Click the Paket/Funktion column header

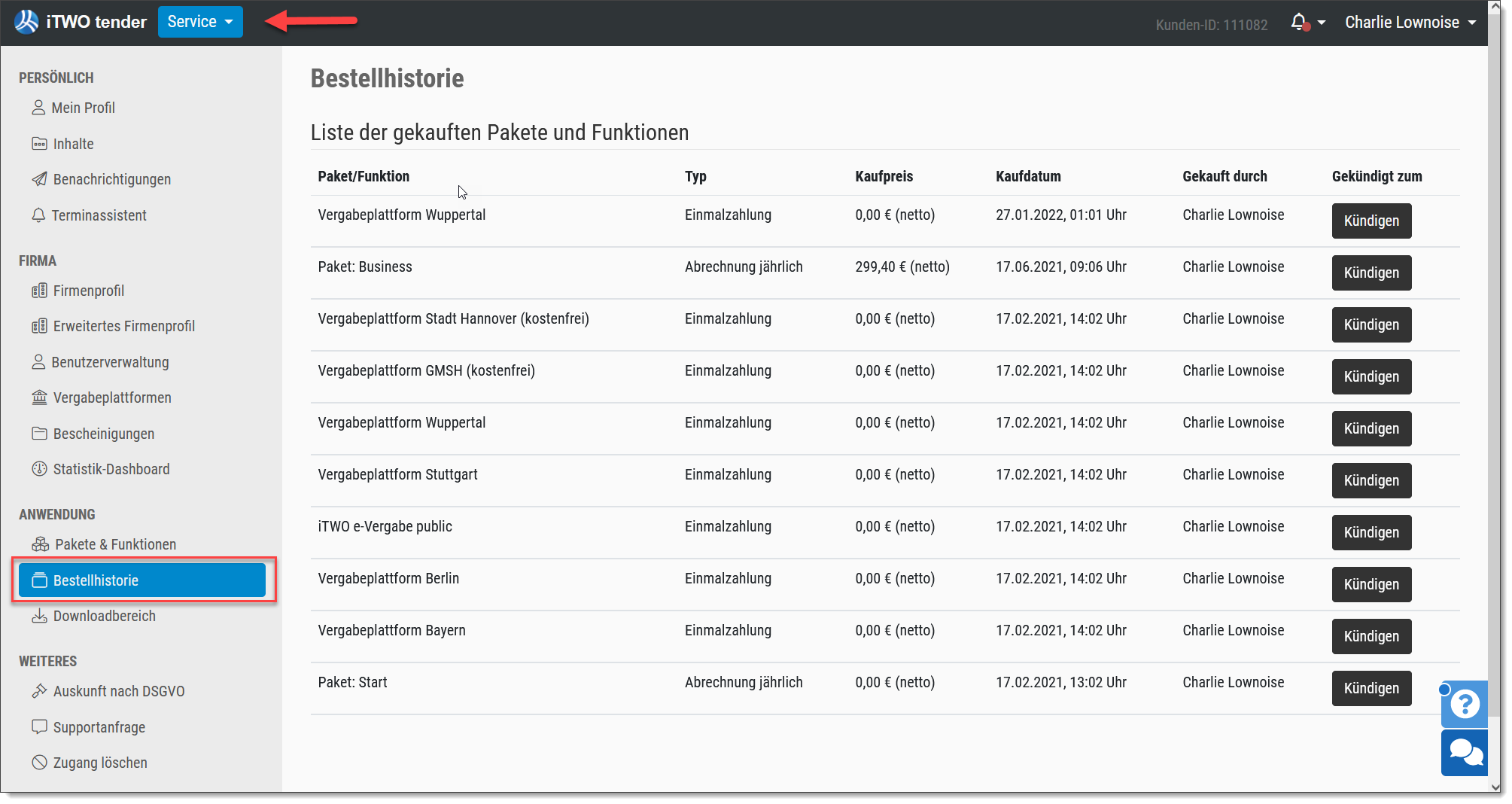point(364,176)
